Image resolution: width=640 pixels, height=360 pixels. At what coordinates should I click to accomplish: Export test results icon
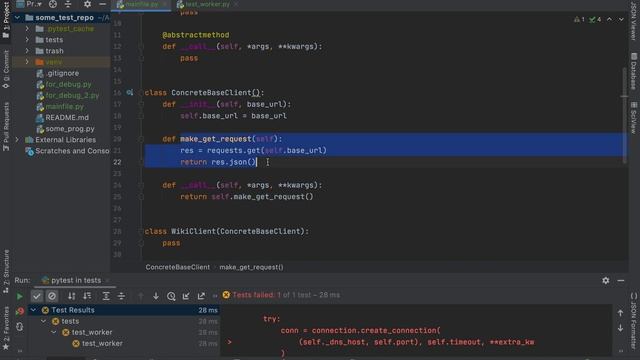click(x=201, y=296)
